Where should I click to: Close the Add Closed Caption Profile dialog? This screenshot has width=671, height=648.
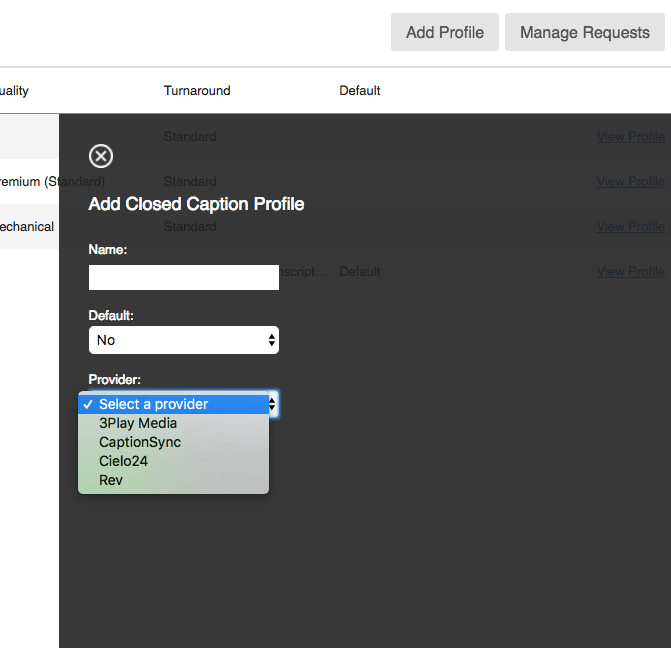[x=101, y=156]
